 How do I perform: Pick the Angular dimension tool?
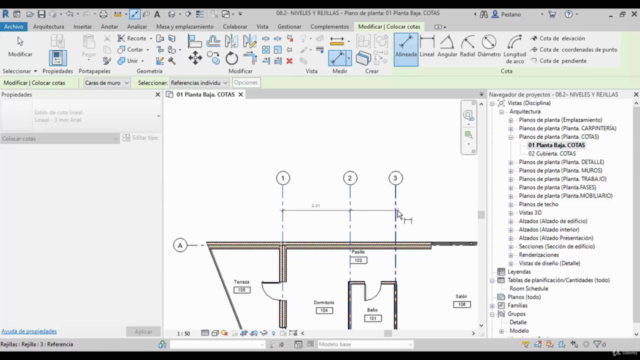point(447,46)
